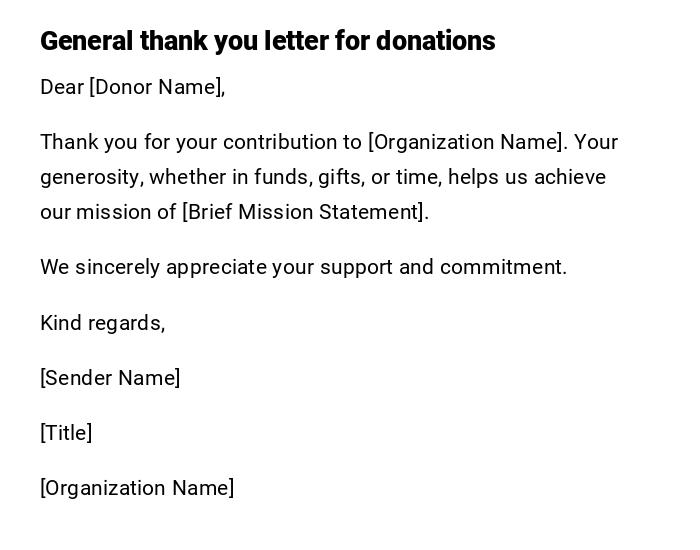The width and height of the screenshot is (700, 550).
Task: Click the 'Dear' greeting word
Action: [x=62, y=87]
